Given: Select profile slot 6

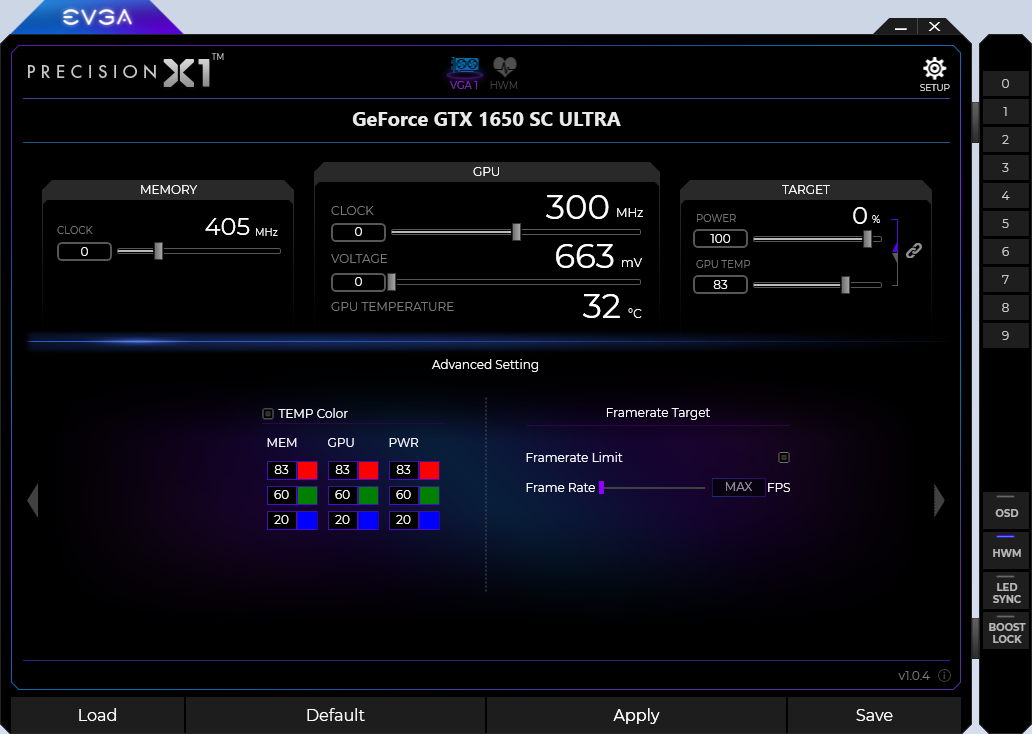Looking at the screenshot, I should click(1005, 251).
